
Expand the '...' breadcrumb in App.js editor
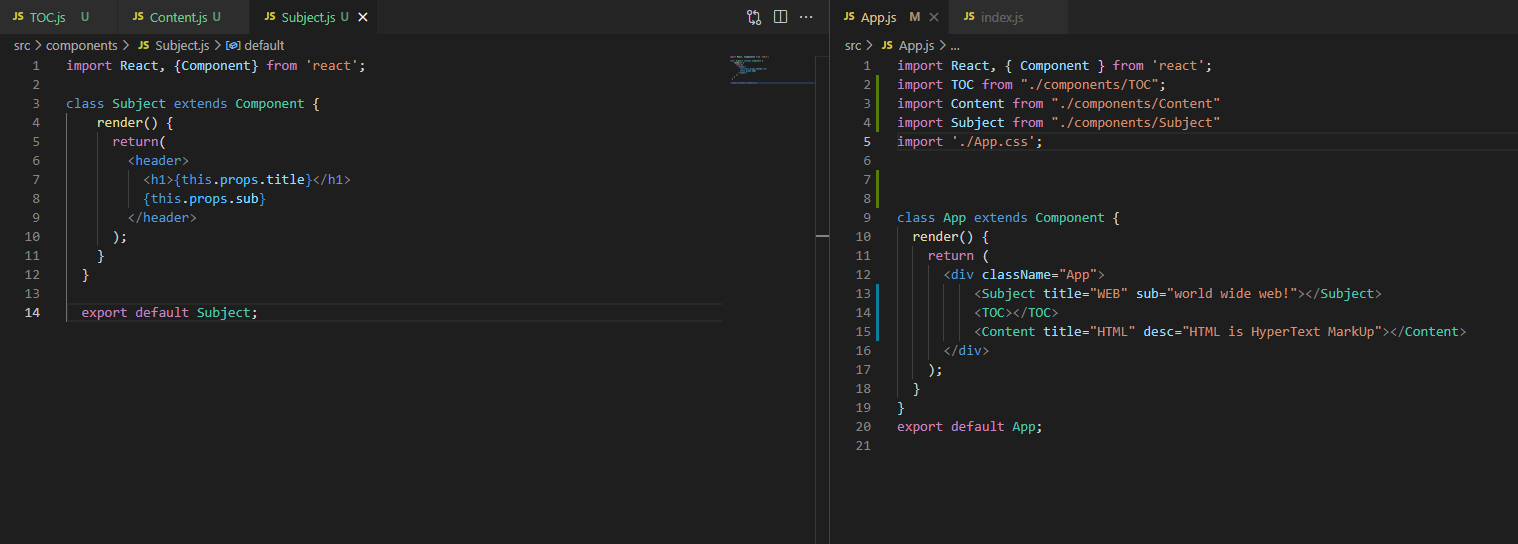[955, 45]
